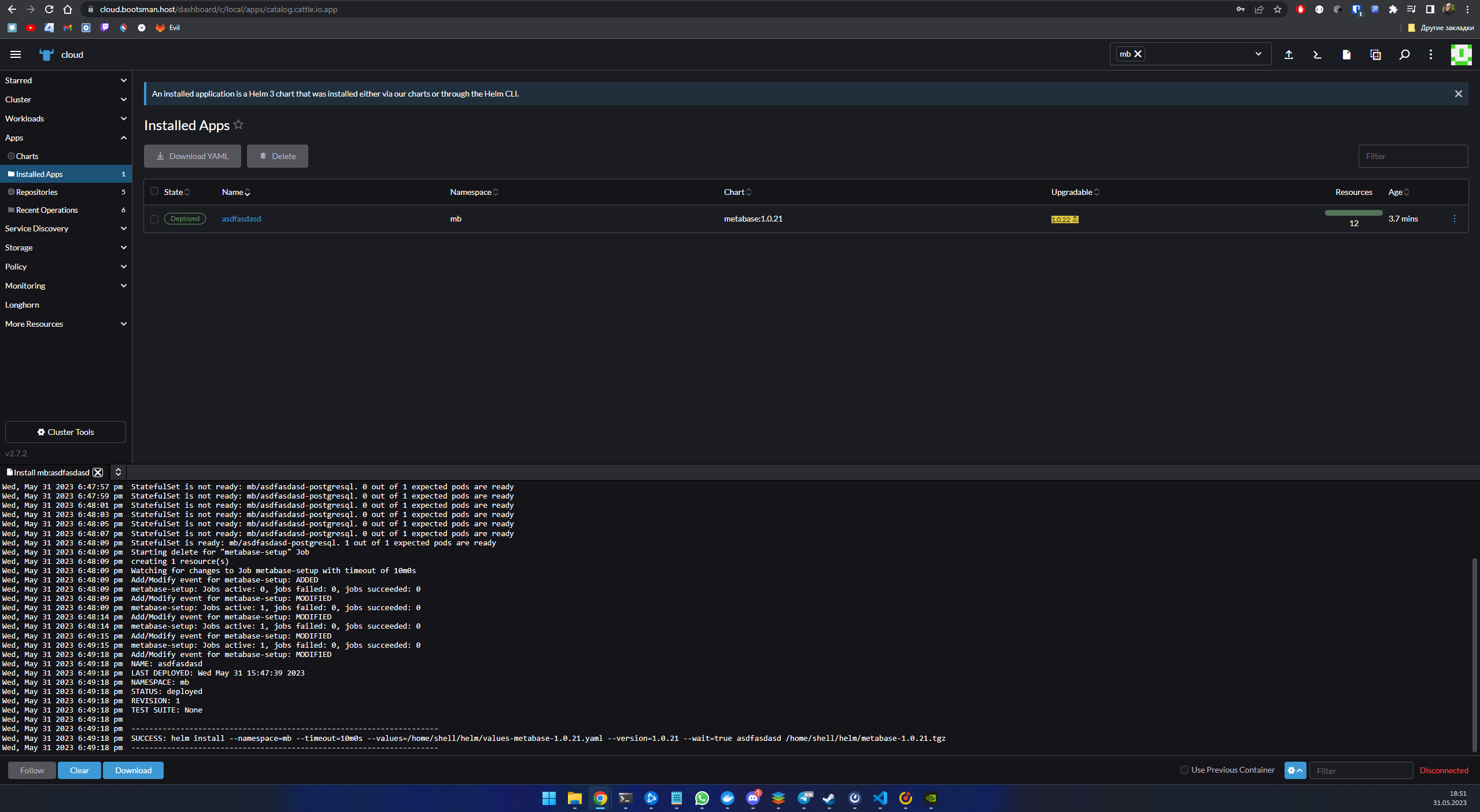
Task: Open the namespace filter dropdown
Action: coord(1258,54)
